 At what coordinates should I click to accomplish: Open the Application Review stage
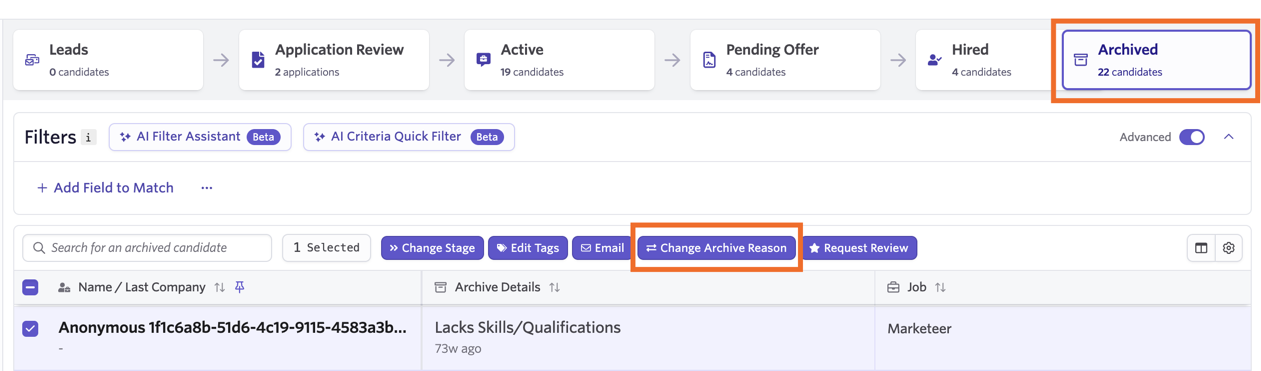click(x=334, y=60)
